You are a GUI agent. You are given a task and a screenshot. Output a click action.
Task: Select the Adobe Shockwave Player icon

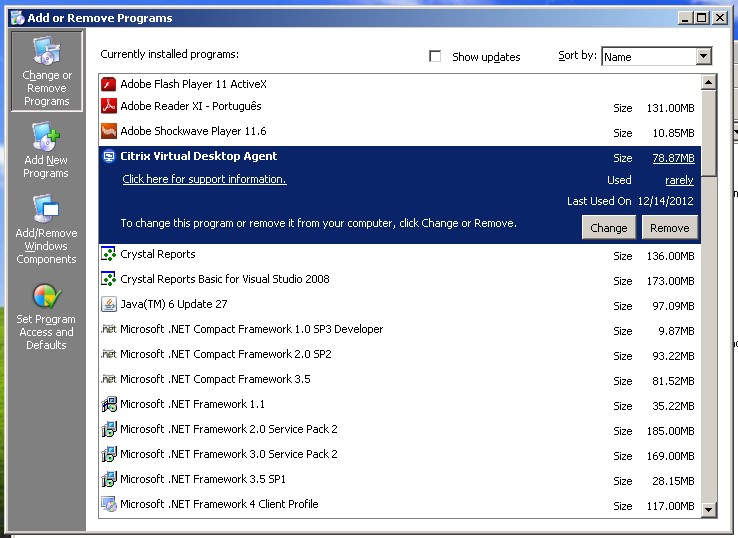[x=109, y=131]
